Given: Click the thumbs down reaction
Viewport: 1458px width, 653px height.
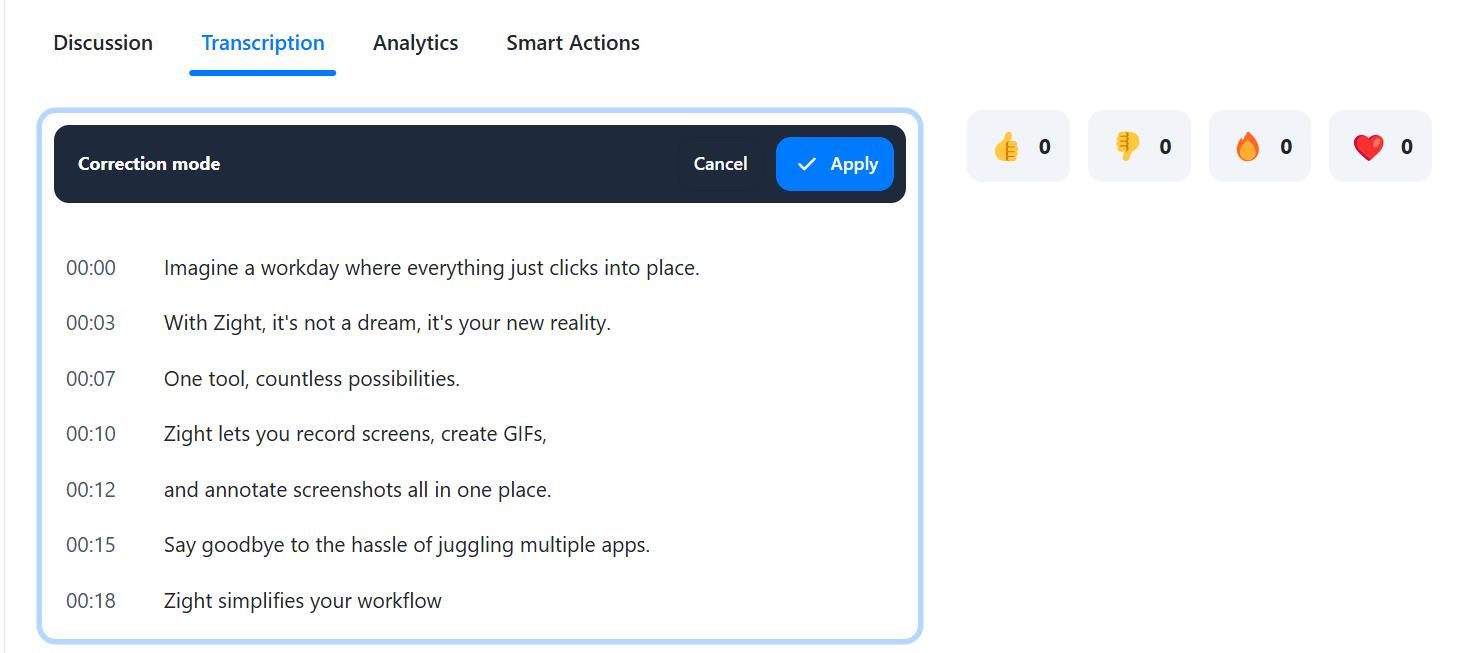Looking at the screenshot, I should coord(1138,147).
